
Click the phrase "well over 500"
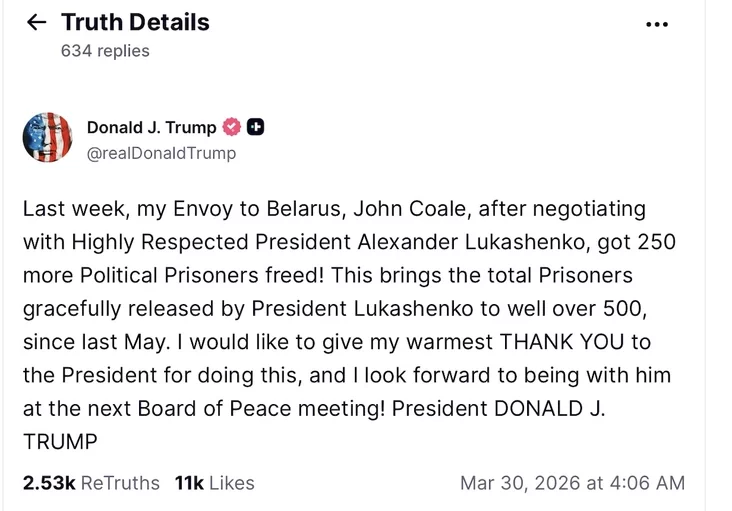pyautogui.click(x=591, y=309)
